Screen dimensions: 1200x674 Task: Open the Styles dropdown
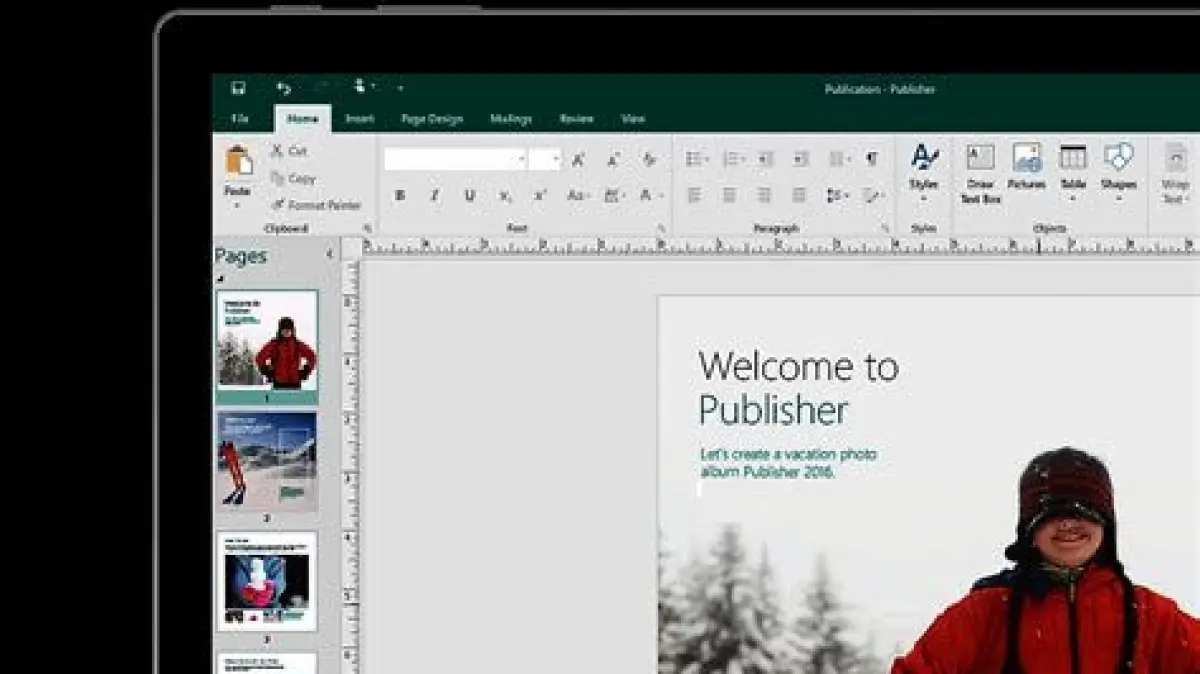pos(923,198)
